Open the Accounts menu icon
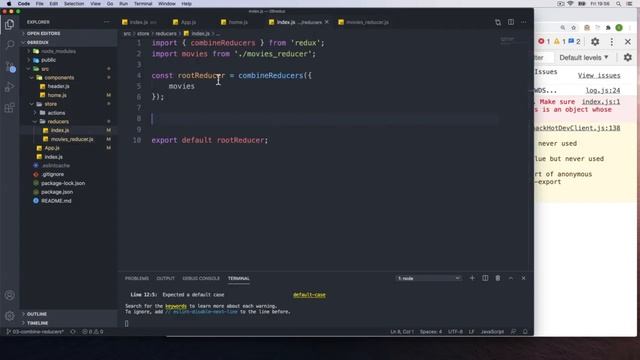Viewport: 640px width, 360px height. coord(9,295)
